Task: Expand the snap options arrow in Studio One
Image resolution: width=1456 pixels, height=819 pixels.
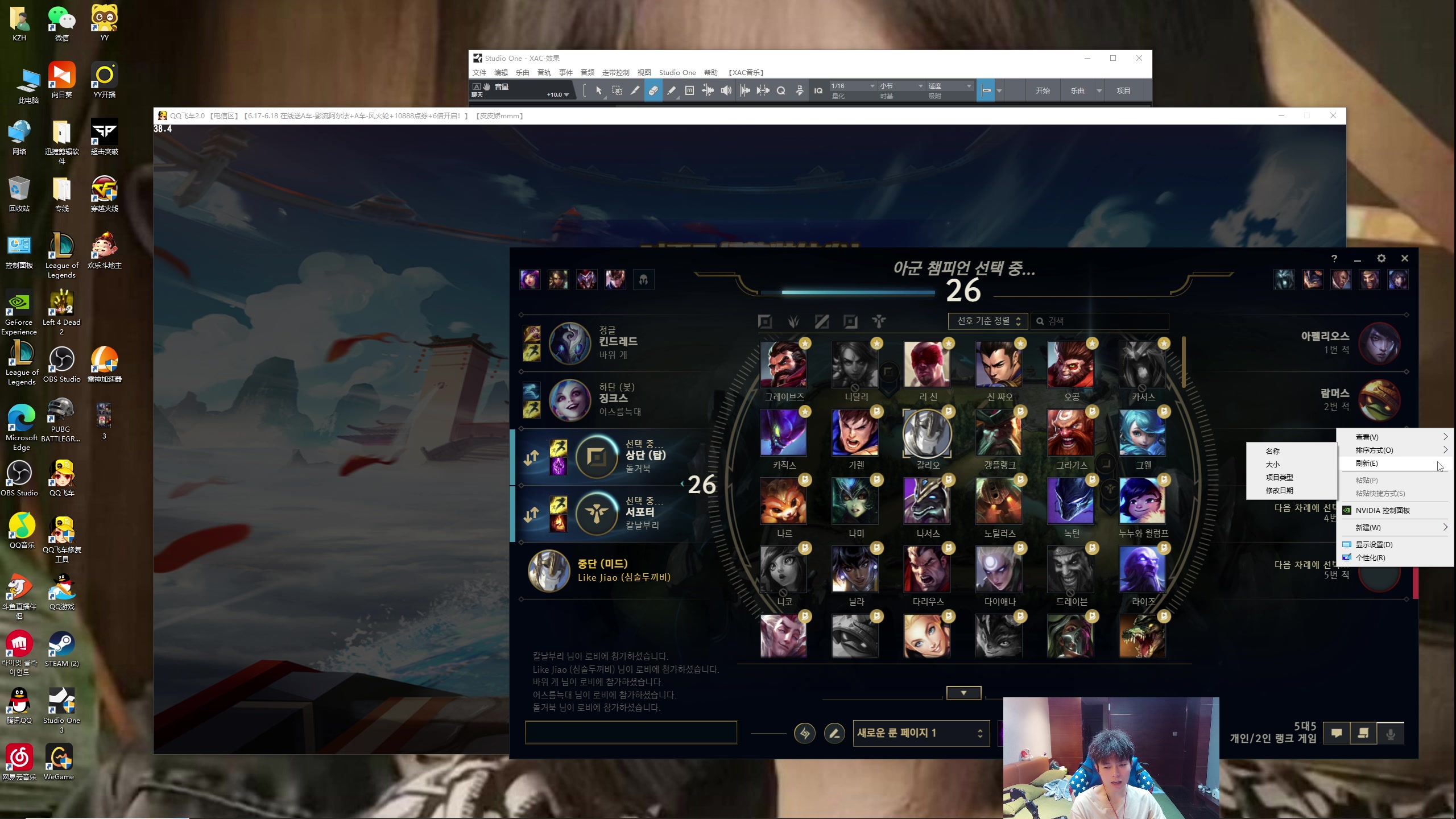Action: 999,90
